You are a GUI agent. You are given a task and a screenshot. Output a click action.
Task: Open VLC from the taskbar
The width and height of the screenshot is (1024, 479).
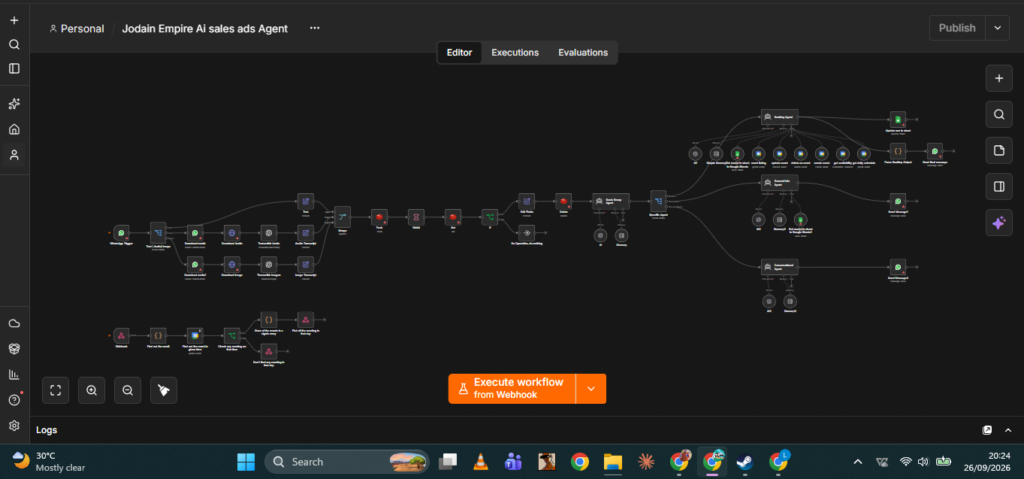[x=481, y=462]
